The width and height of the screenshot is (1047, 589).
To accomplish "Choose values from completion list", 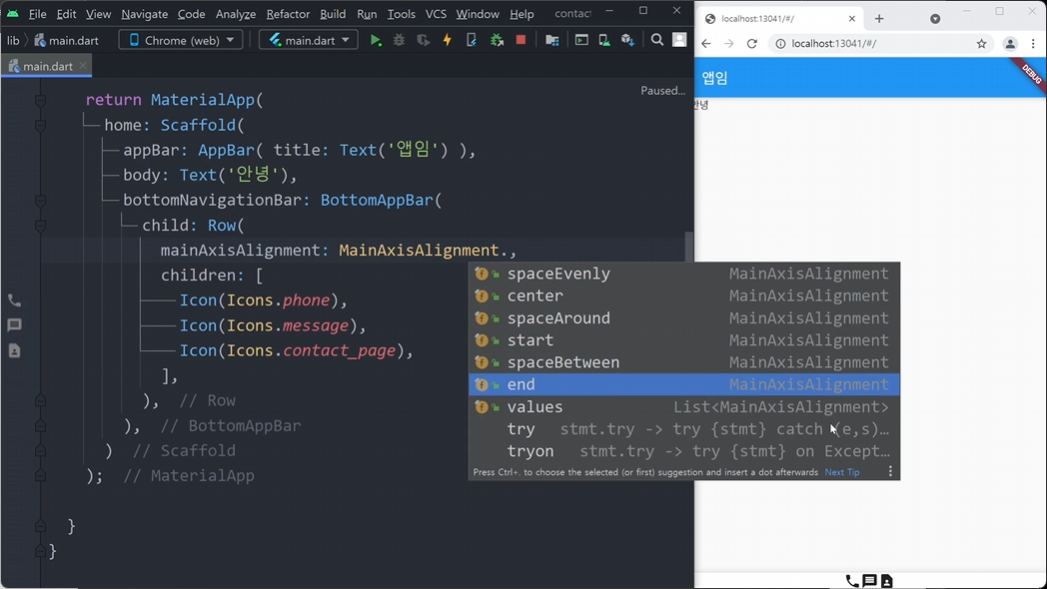I will [684, 407].
